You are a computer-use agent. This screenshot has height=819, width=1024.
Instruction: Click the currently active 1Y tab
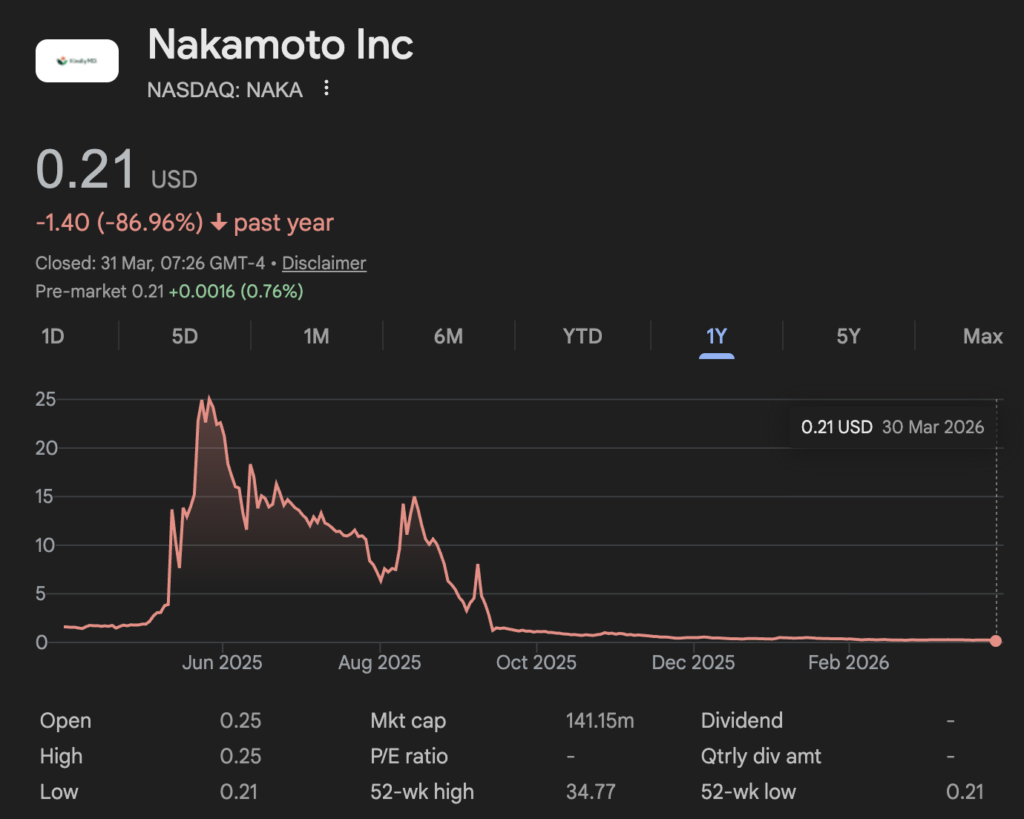click(716, 337)
